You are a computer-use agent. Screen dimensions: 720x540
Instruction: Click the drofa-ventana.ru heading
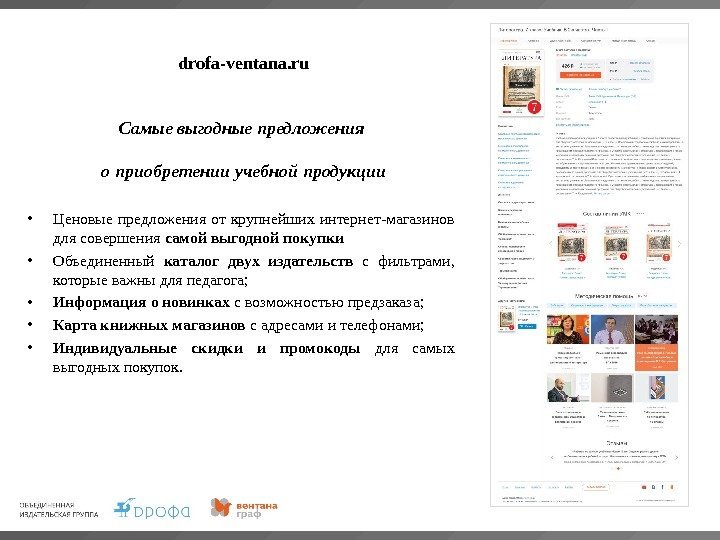pos(243,63)
